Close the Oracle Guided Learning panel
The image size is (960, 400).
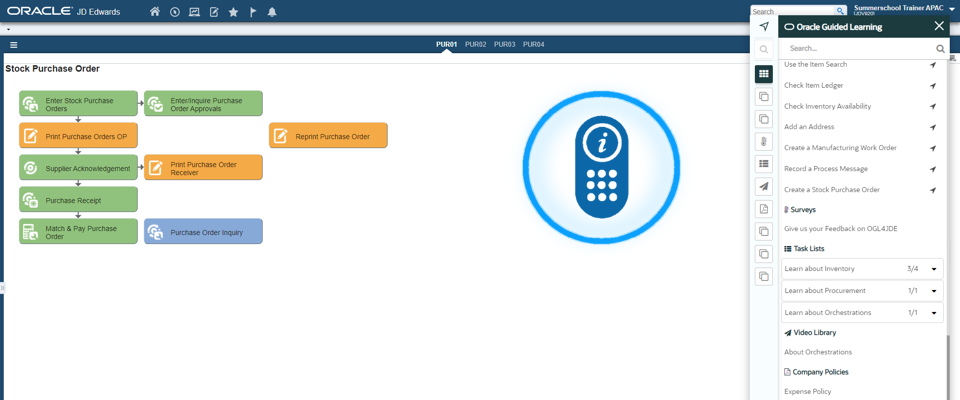pos(939,26)
